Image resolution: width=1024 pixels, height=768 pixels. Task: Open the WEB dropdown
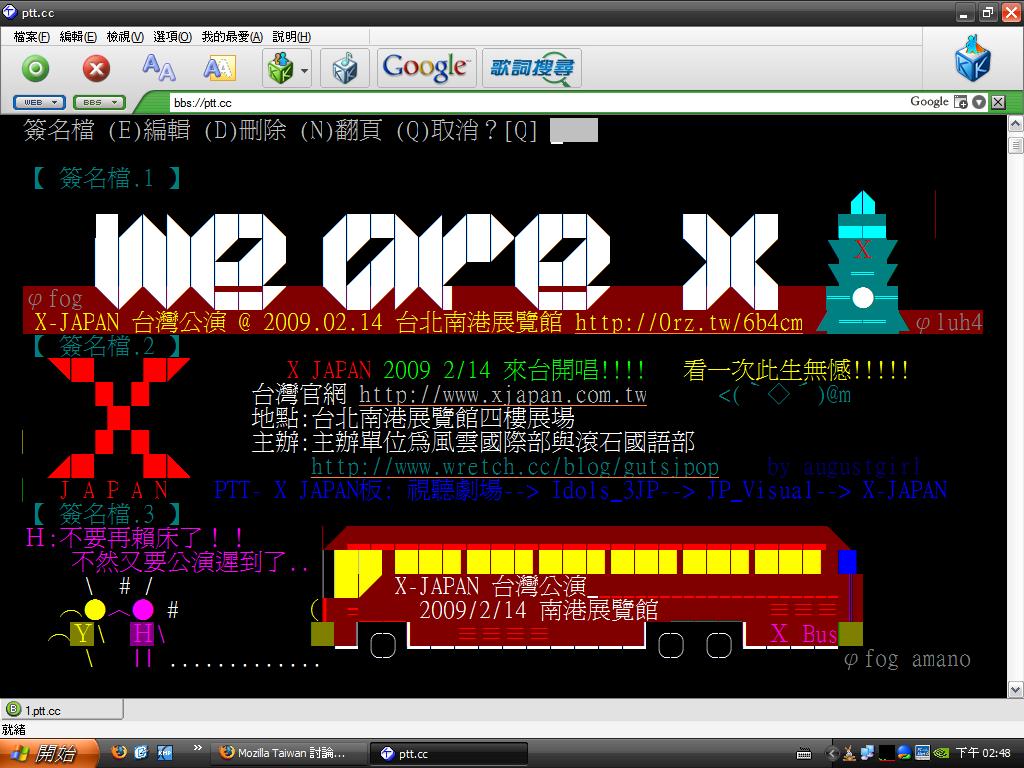tap(39, 103)
